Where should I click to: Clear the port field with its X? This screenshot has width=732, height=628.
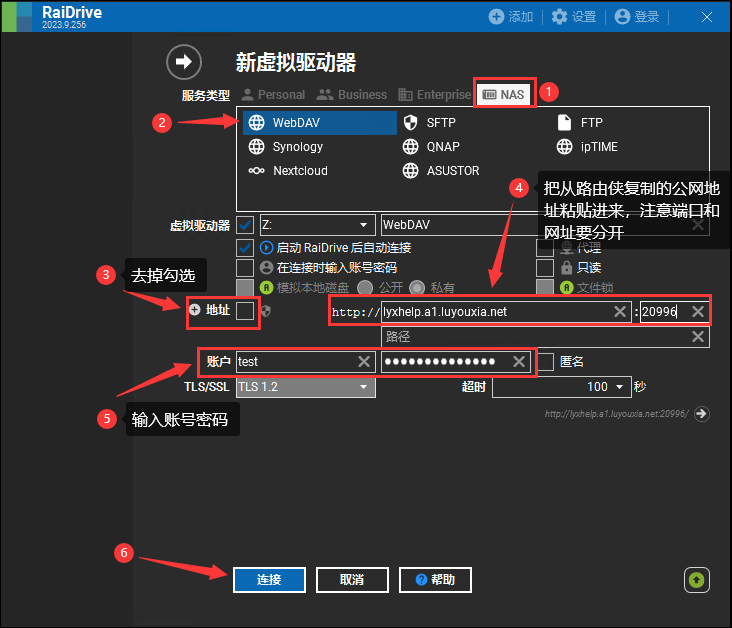[698, 311]
